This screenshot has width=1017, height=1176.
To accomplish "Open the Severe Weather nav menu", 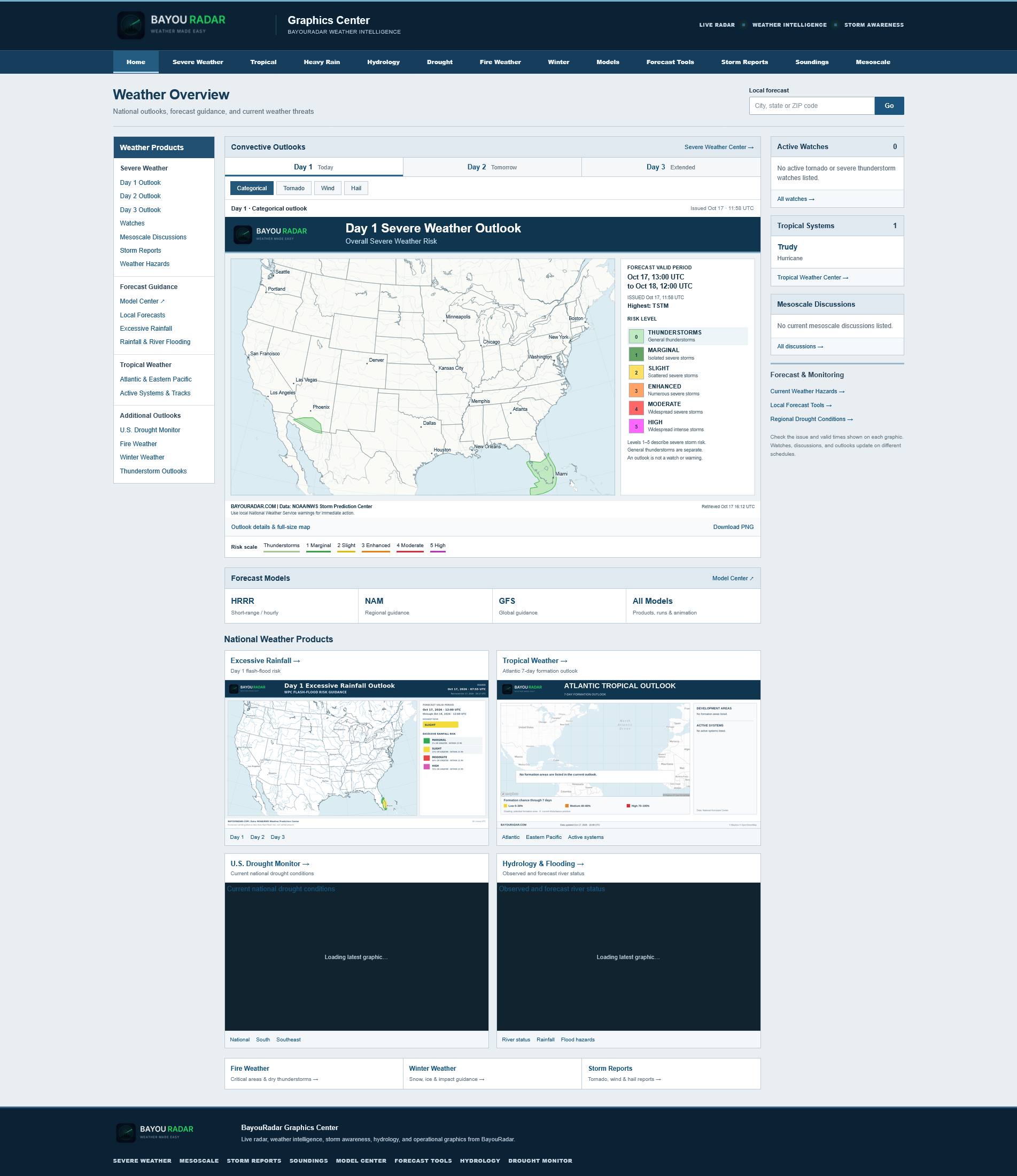I will click(x=198, y=62).
